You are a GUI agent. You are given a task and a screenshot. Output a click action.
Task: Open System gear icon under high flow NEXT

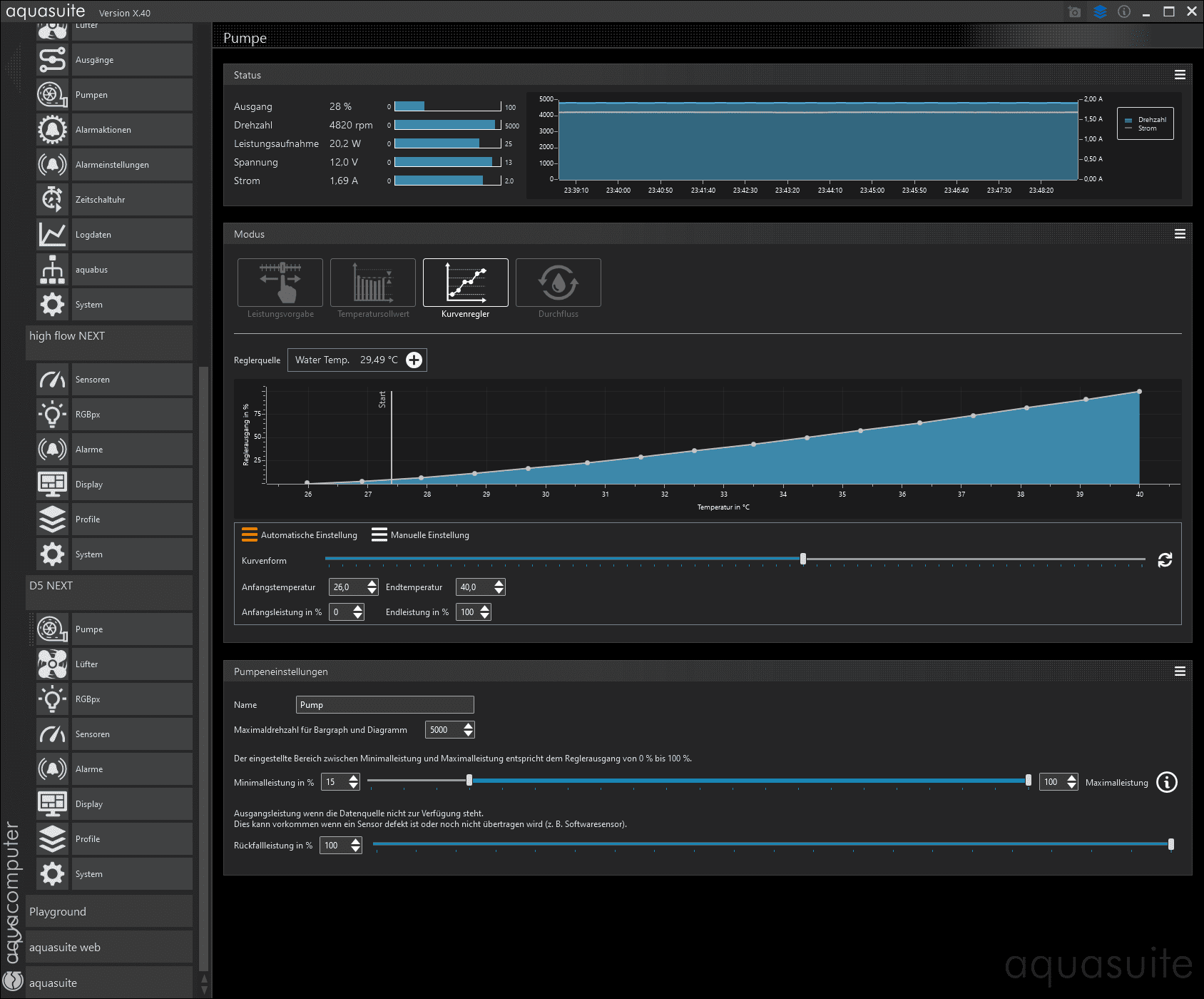click(x=52, y=554)
